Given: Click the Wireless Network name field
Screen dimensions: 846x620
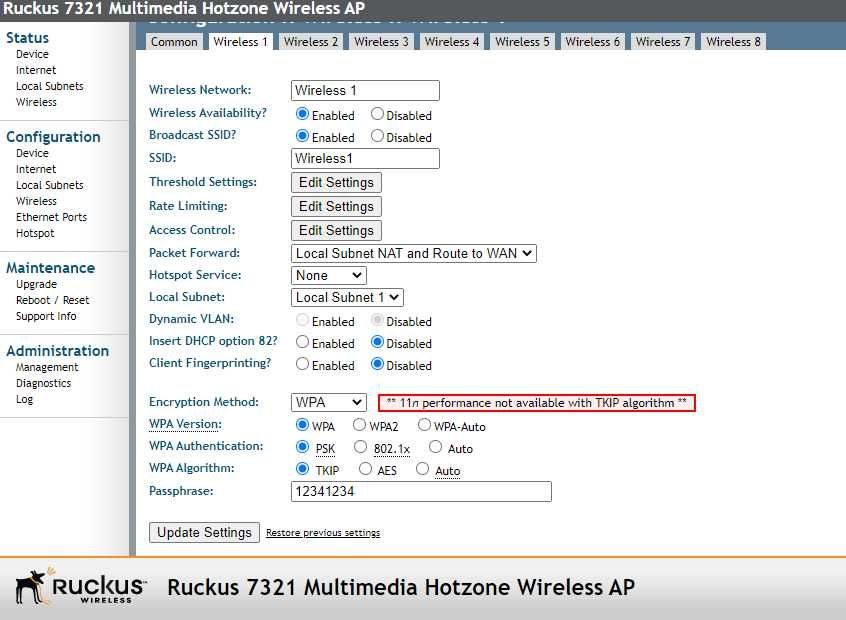Looking at the screenshot, I should click(x=365, y=91).
